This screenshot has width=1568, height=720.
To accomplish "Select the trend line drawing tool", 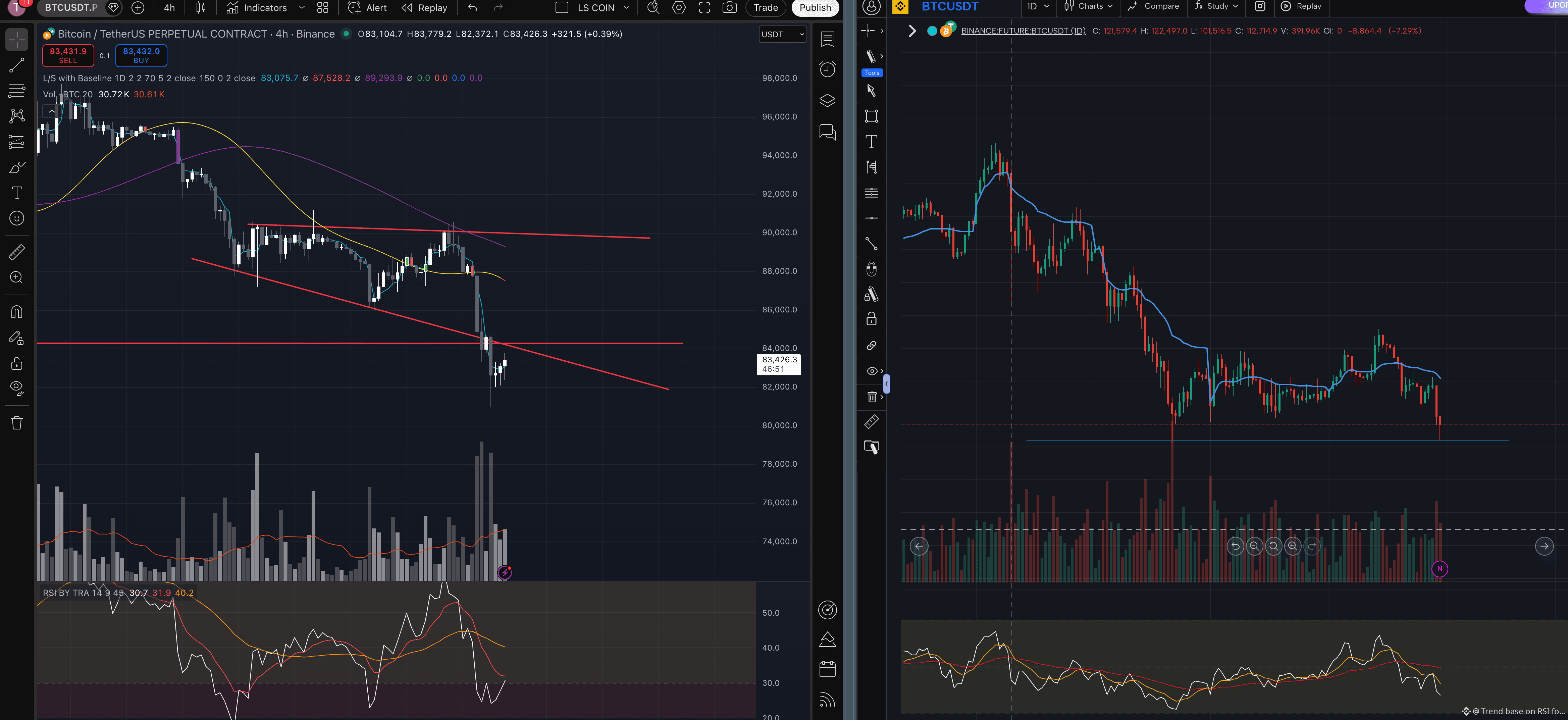I will 16,65.
